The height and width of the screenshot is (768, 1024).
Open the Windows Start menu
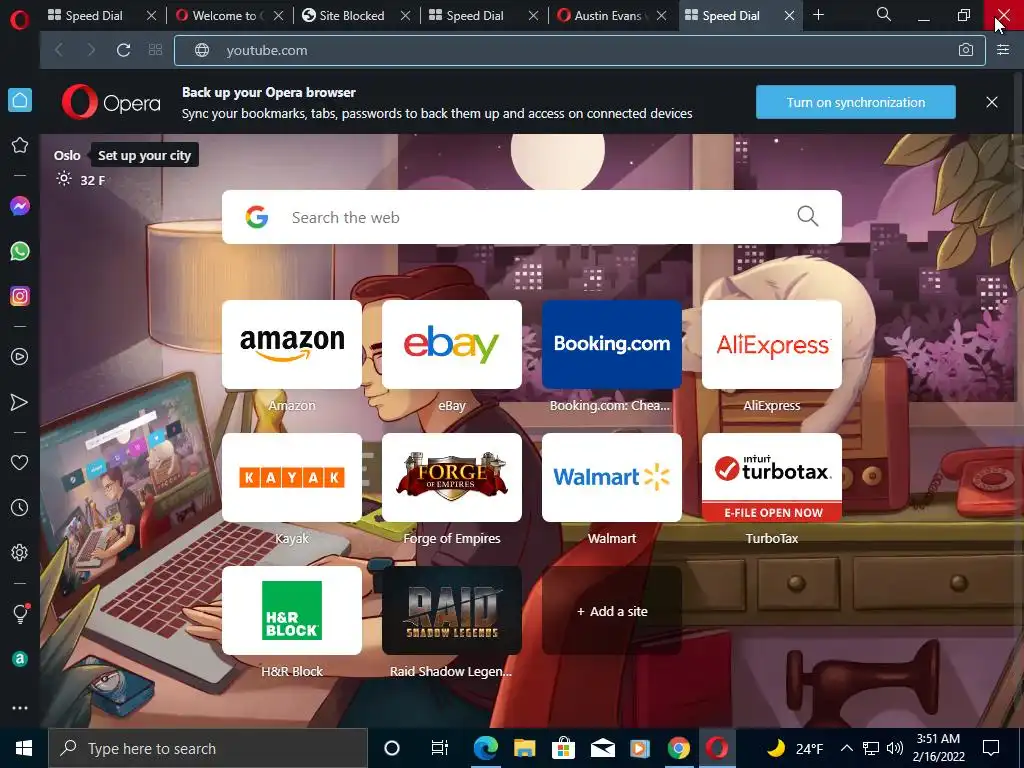tap(24, 748)
